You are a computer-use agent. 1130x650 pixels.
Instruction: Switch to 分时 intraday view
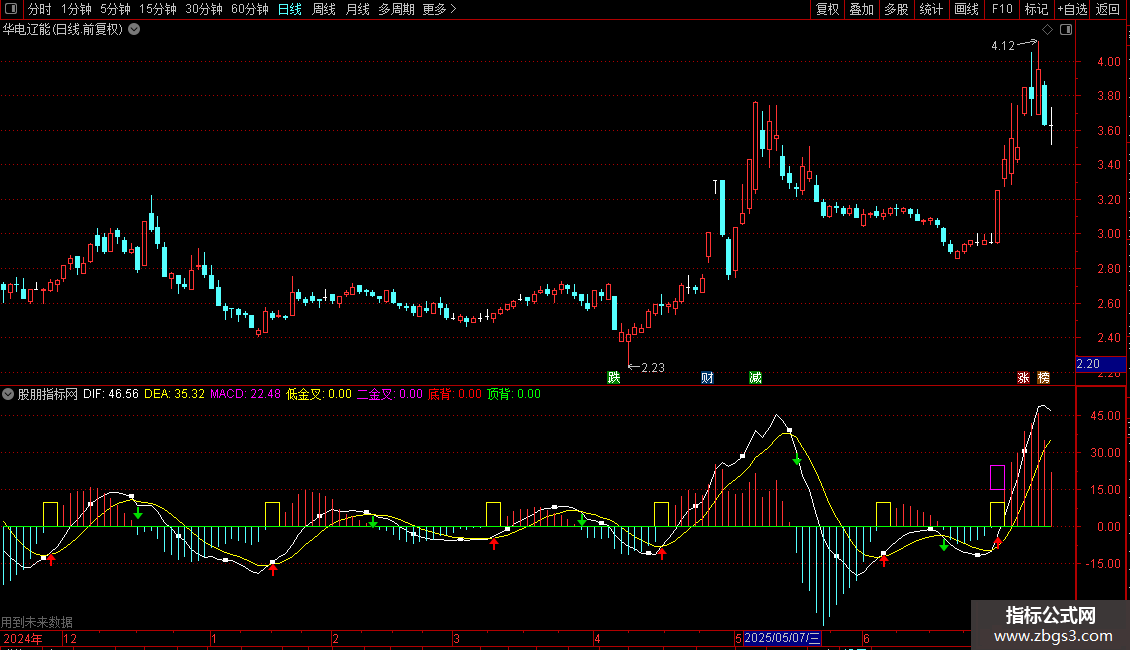(40, 9)
